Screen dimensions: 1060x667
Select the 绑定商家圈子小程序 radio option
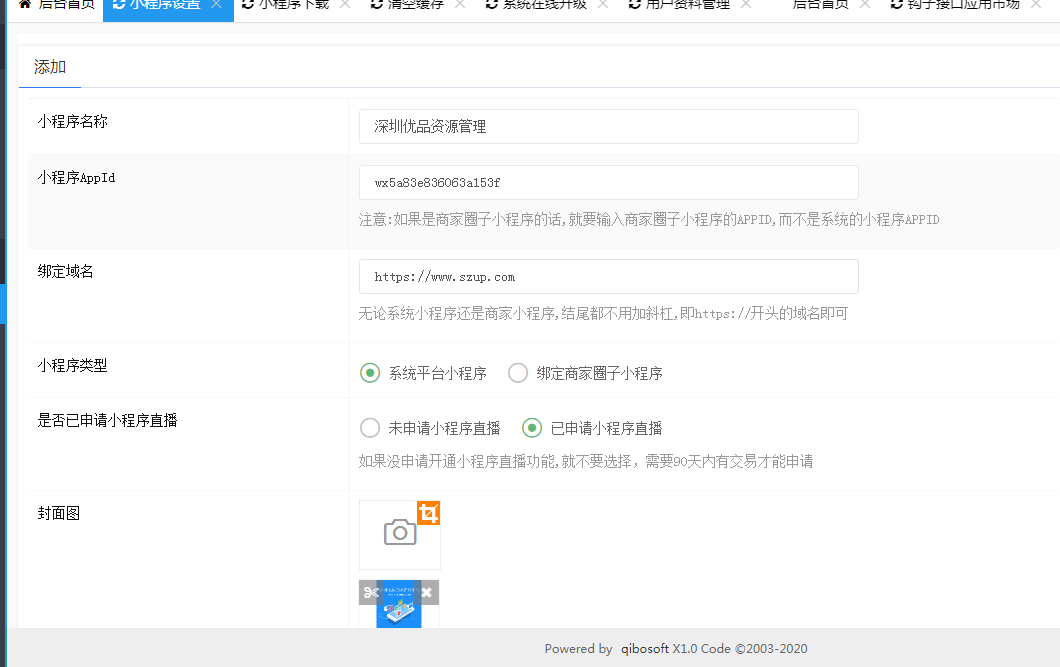tap(518, 373)
